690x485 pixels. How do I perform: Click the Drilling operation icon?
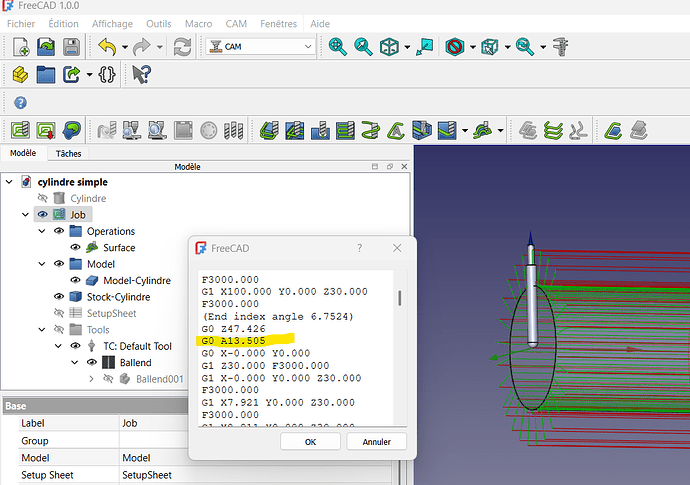(x=320, y=131)
